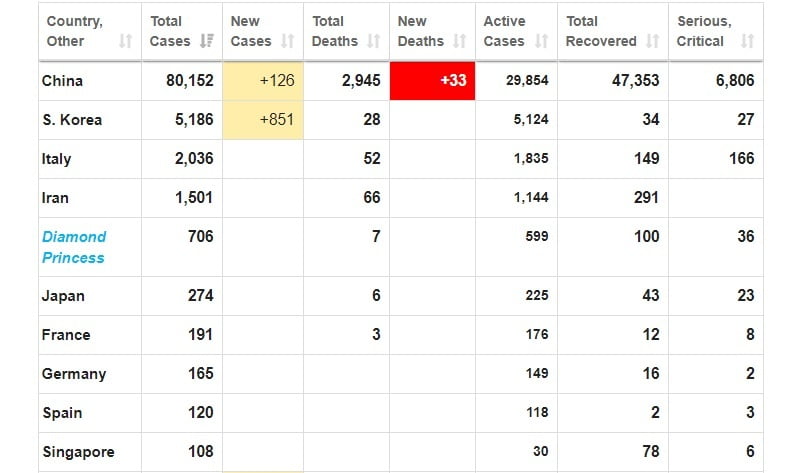Click the Serious, Critical sort arrows
Viewport: 785px width, 473px height.
click(x=747, y=41)
